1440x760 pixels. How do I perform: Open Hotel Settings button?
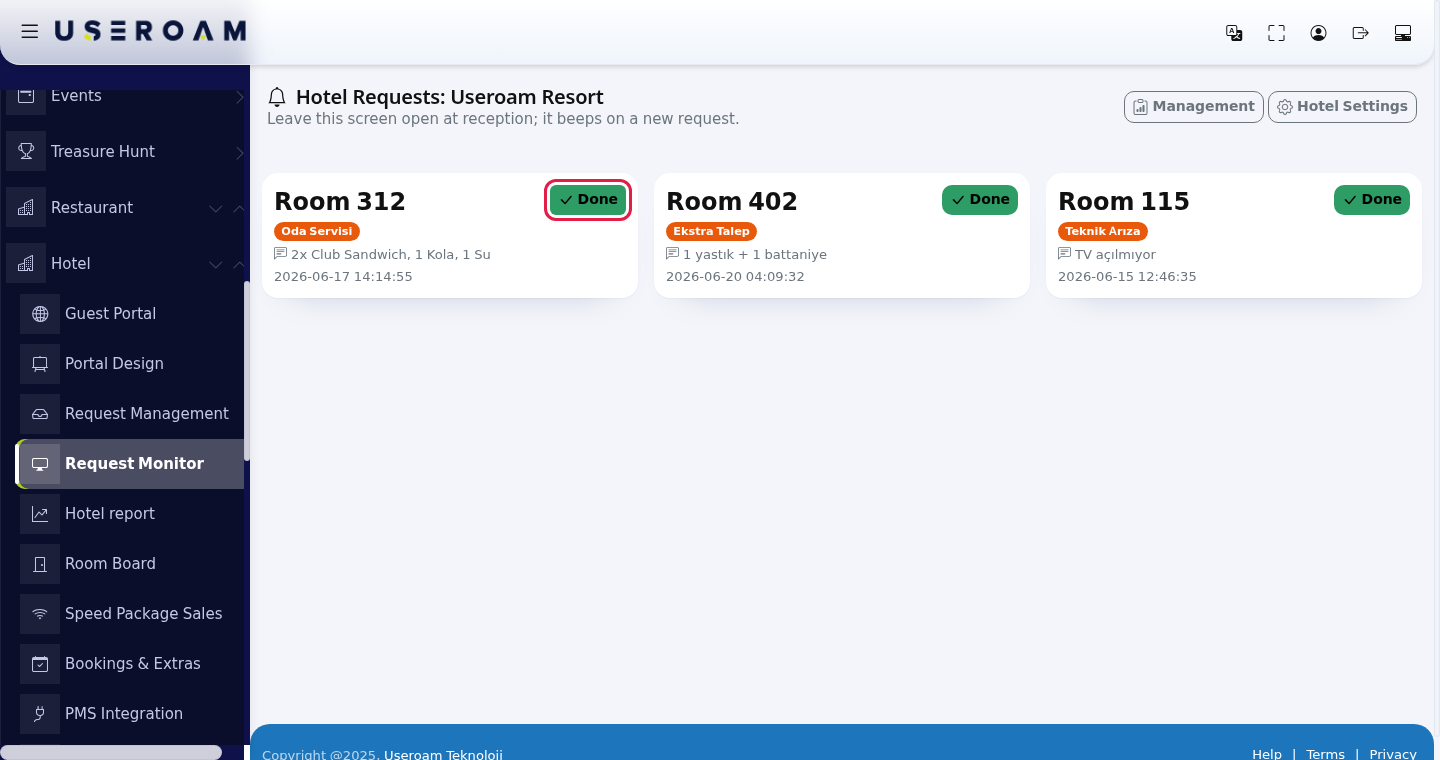tap(1342, 107)
